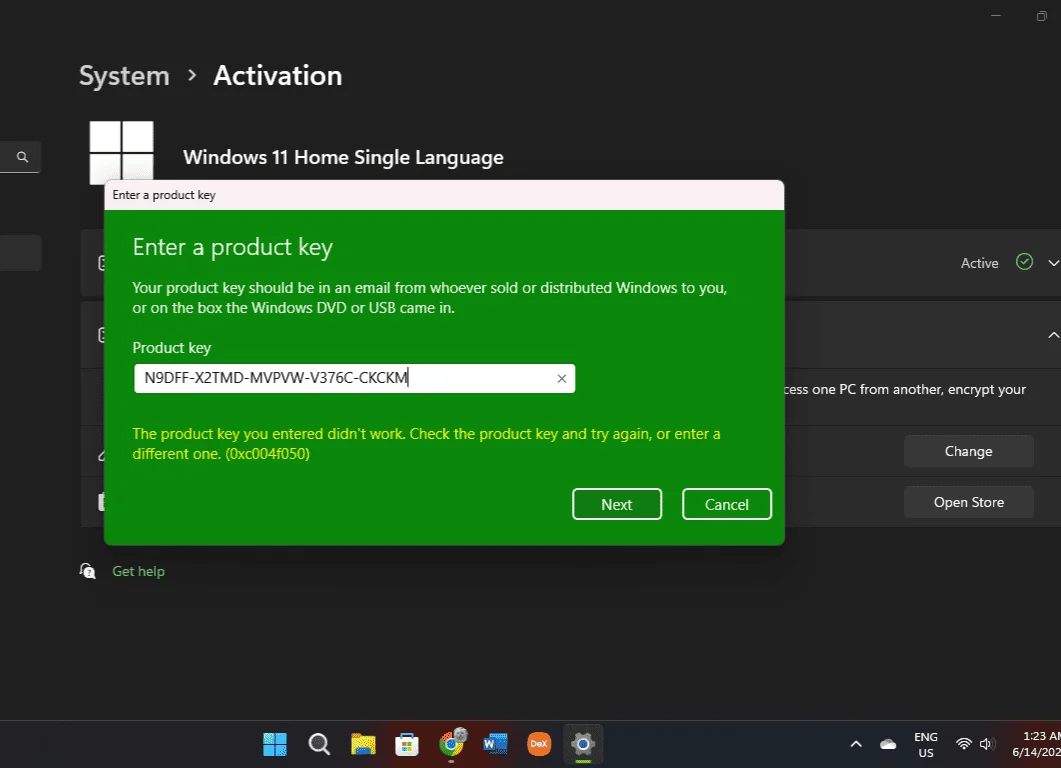Open the Windows Start menu

coord(275,744)
